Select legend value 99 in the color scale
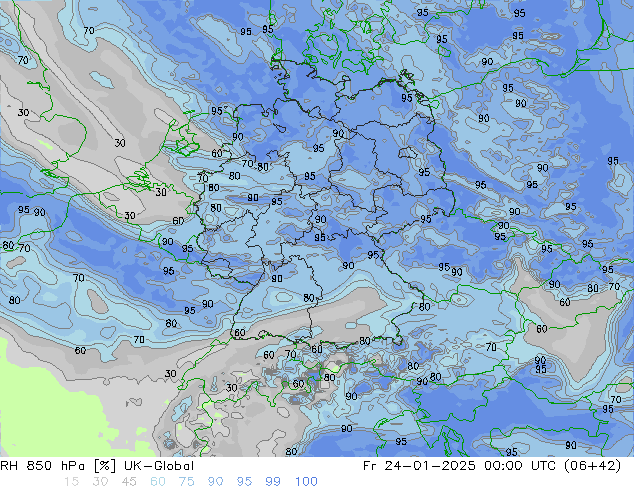634x490 pixels. [x=273, y=482]
